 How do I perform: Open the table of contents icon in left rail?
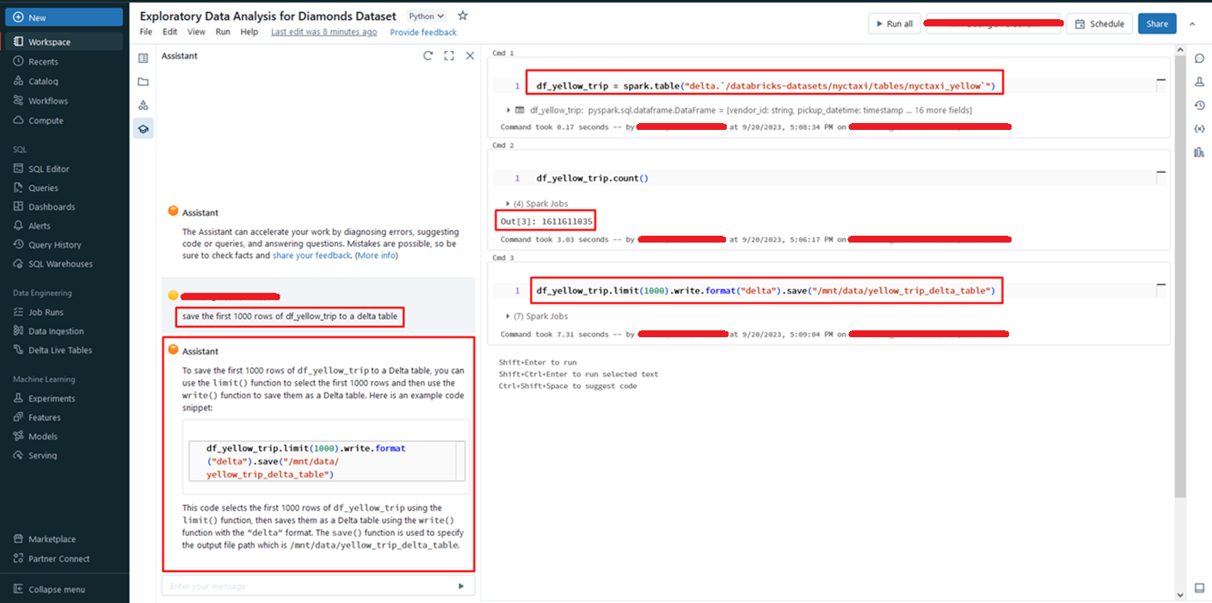[143, 58]
